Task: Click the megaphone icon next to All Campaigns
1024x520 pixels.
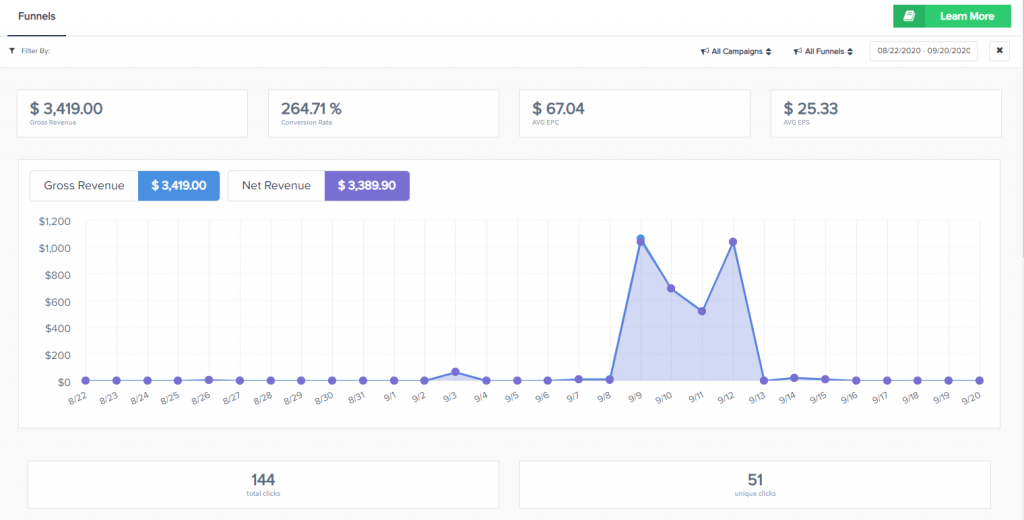Action: click(704, 51)
